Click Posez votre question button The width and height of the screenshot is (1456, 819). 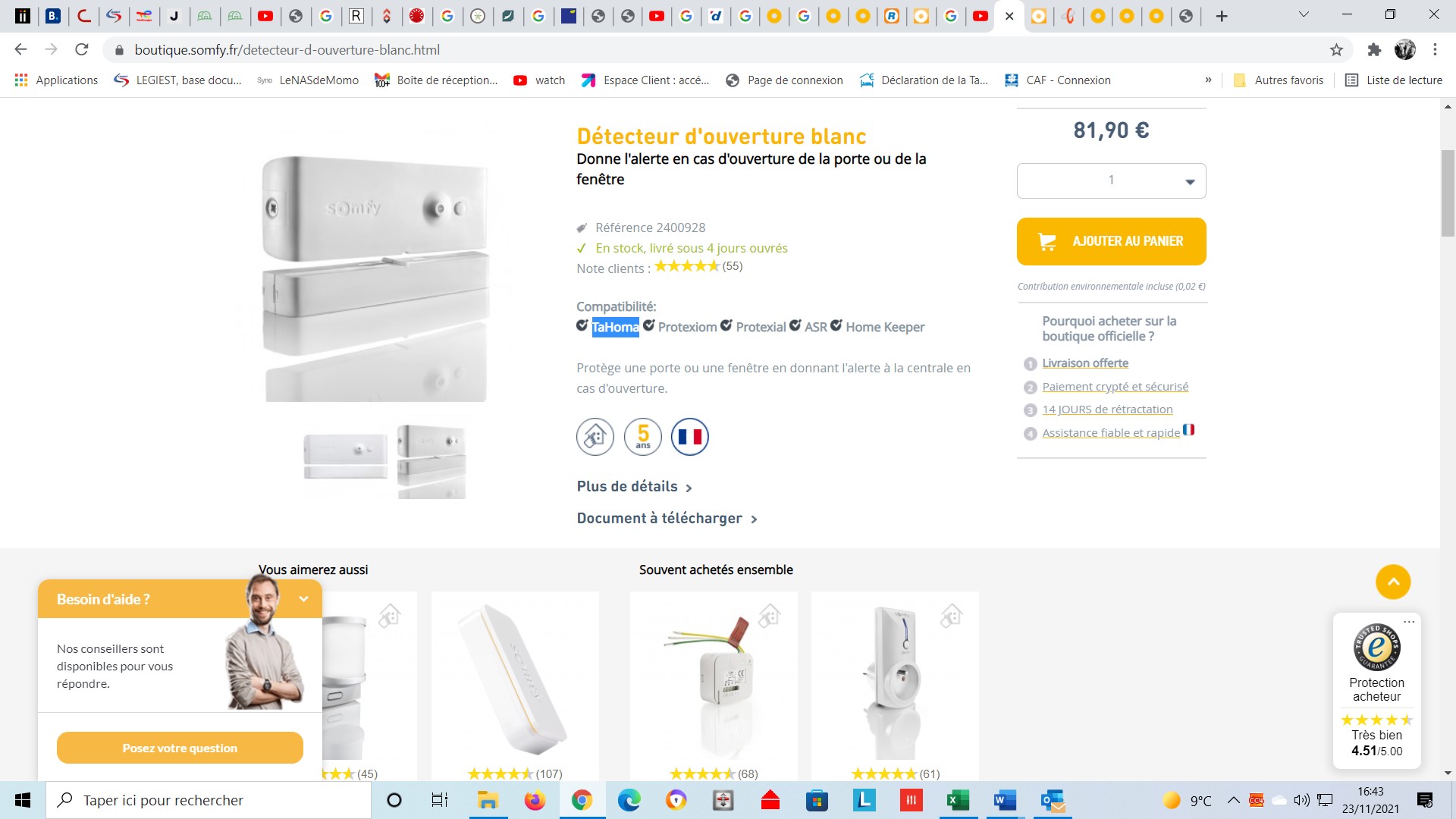click(180, 748)
